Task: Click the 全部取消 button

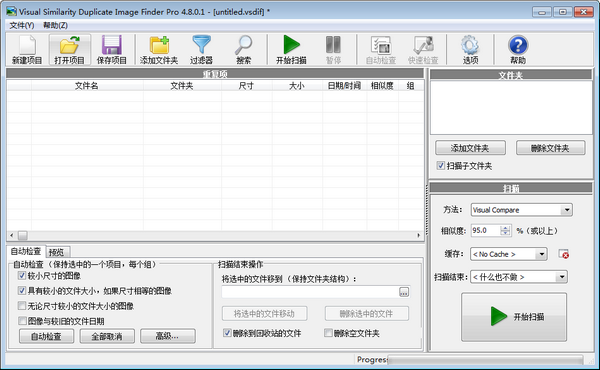Action: click(x=107, y=336)
